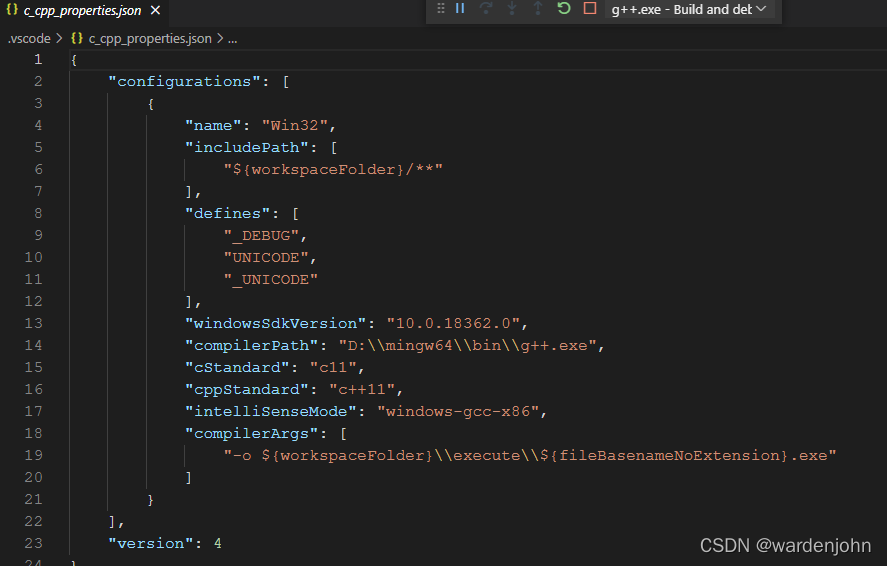Select the c_cpp_properties.json editor tab
The height and width of the screenshot is (566, 887).
coord(82,11)
